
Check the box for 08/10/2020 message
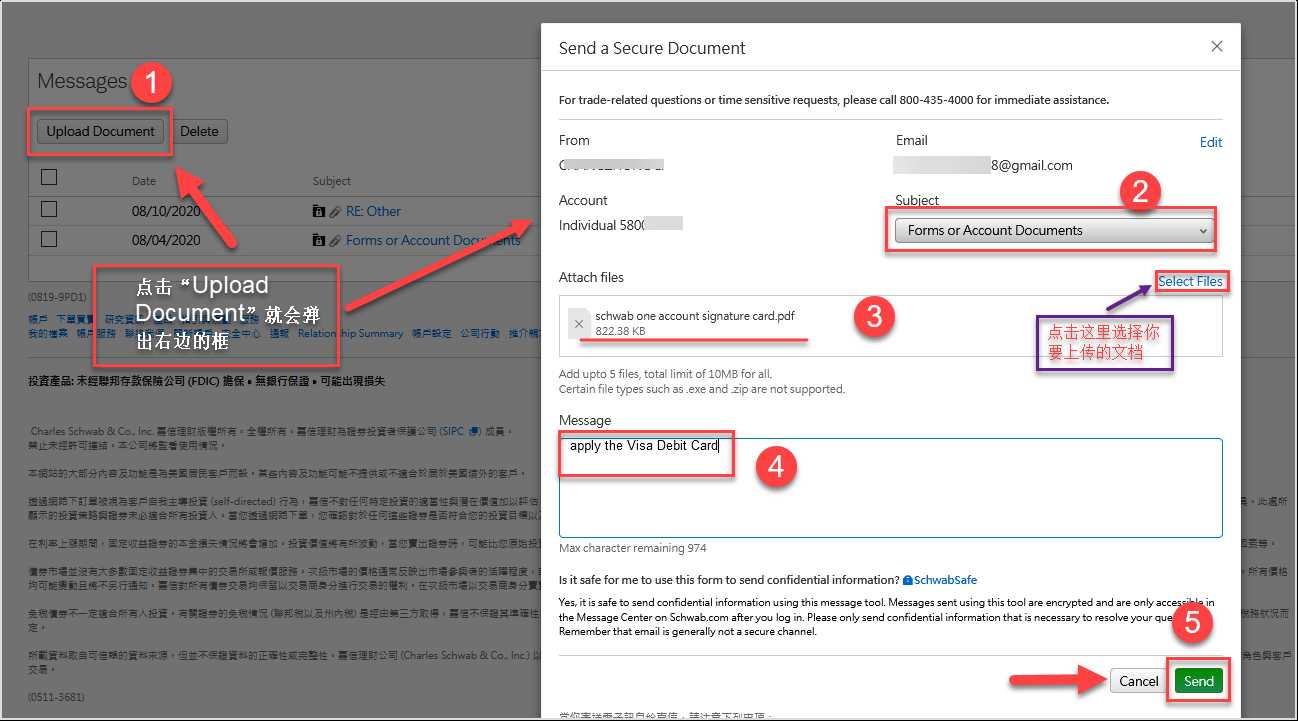click(49, 210)
